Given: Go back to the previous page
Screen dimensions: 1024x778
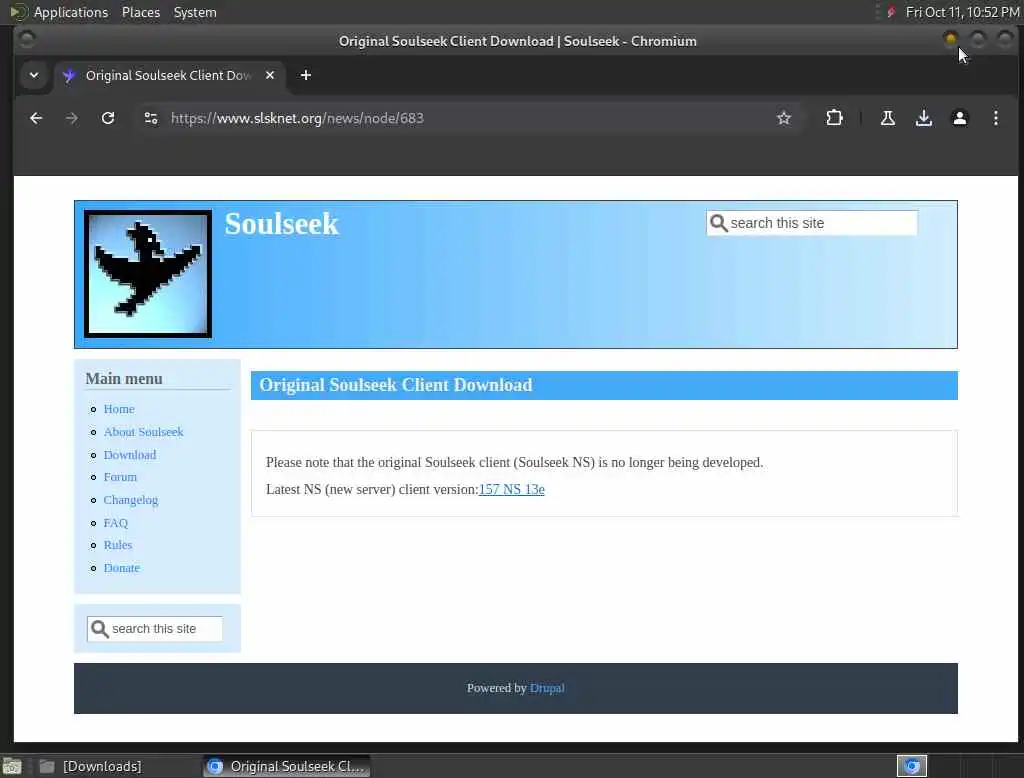Looking at the screenshot, I should click(x=36, y=118).
